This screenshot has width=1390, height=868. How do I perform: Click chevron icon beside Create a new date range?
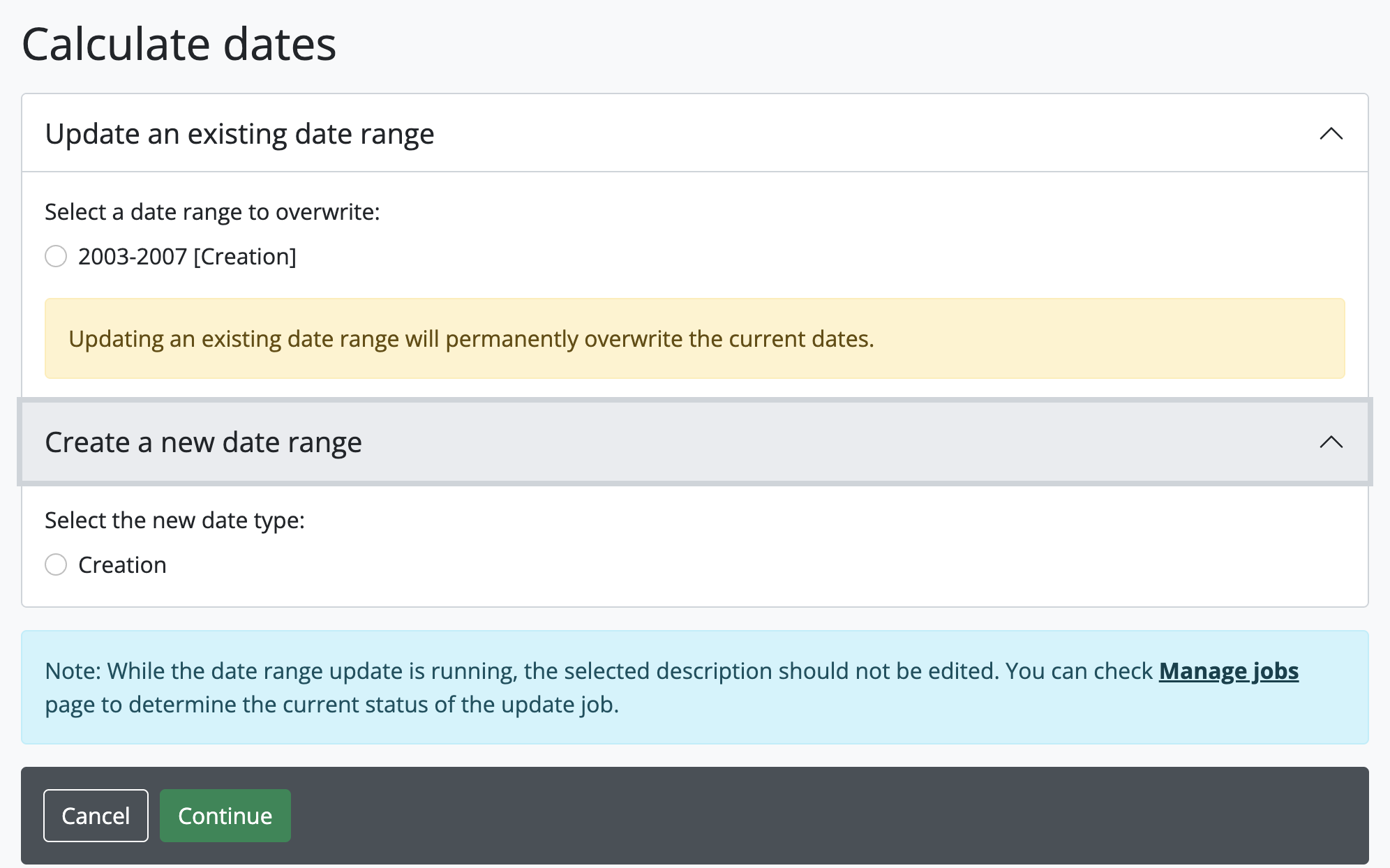pos(1331,442)
